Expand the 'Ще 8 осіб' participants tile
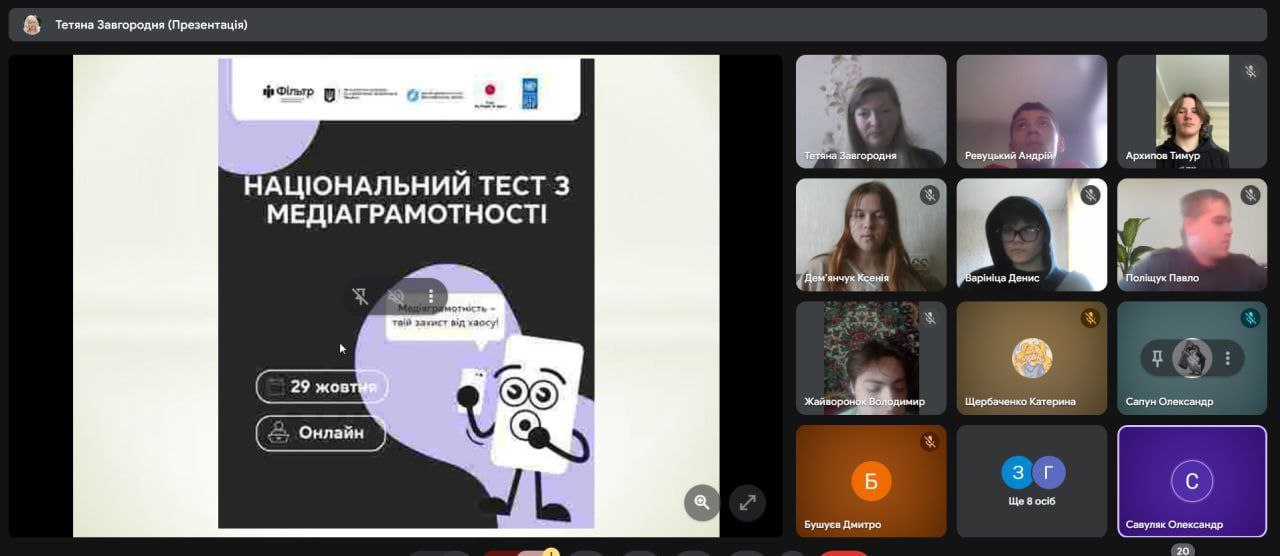This screenshot has height=556, width=1280. point(1031,482)
